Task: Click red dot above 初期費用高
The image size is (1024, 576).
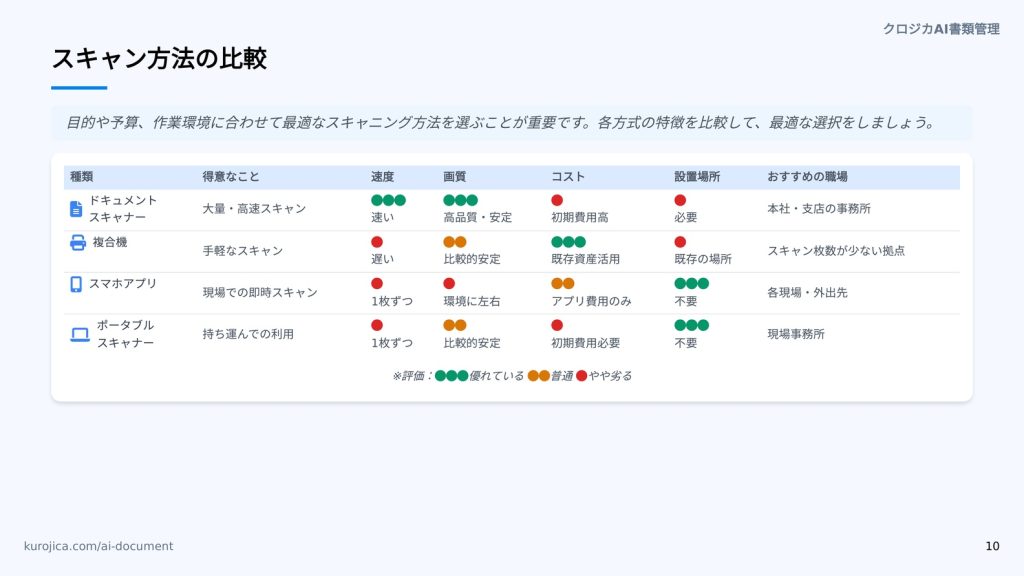Action: coord(557,200)
